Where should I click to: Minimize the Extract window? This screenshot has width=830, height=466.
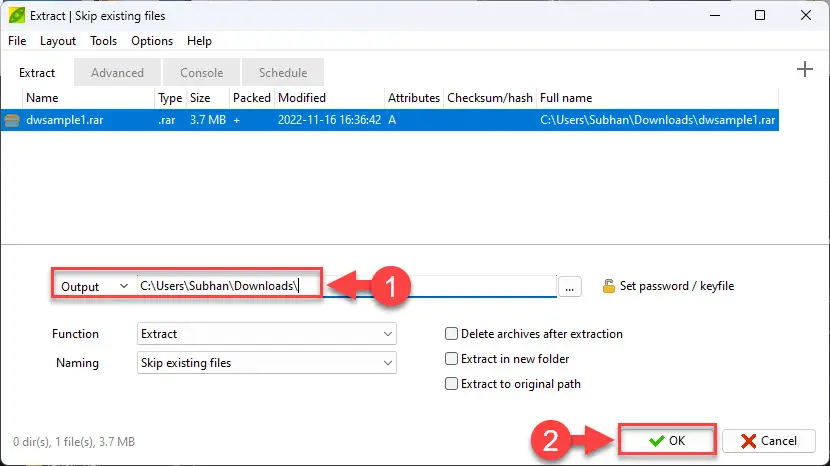[x=715, y=15]
